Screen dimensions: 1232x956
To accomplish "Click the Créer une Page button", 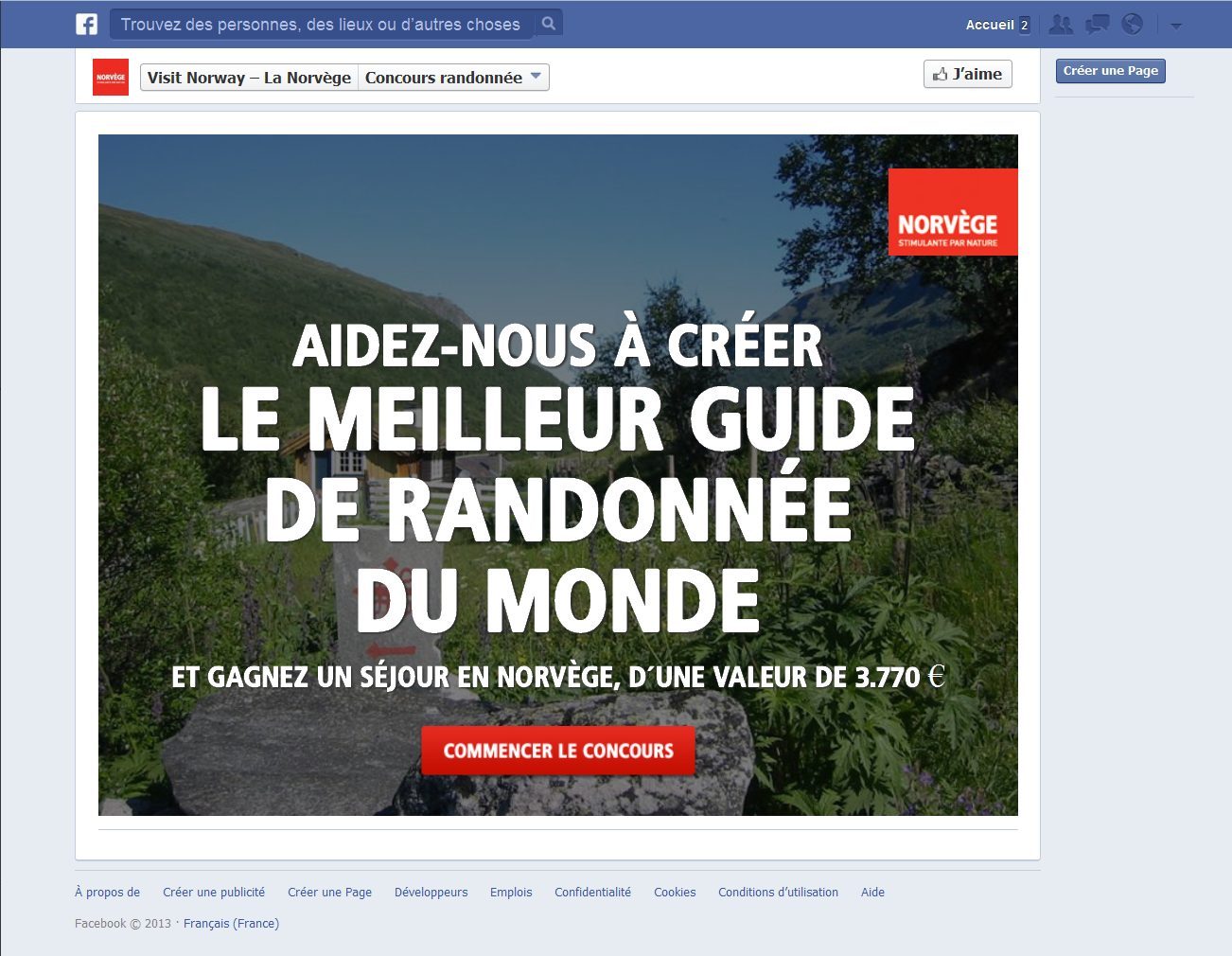I will pos(1110,71).
